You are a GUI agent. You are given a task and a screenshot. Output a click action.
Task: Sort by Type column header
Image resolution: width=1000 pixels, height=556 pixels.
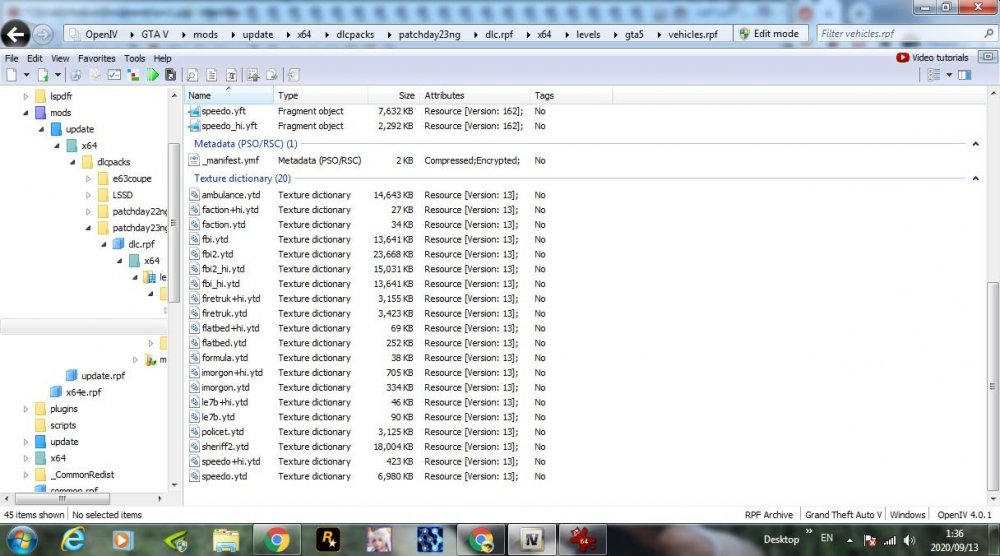(x=321, y=96)
